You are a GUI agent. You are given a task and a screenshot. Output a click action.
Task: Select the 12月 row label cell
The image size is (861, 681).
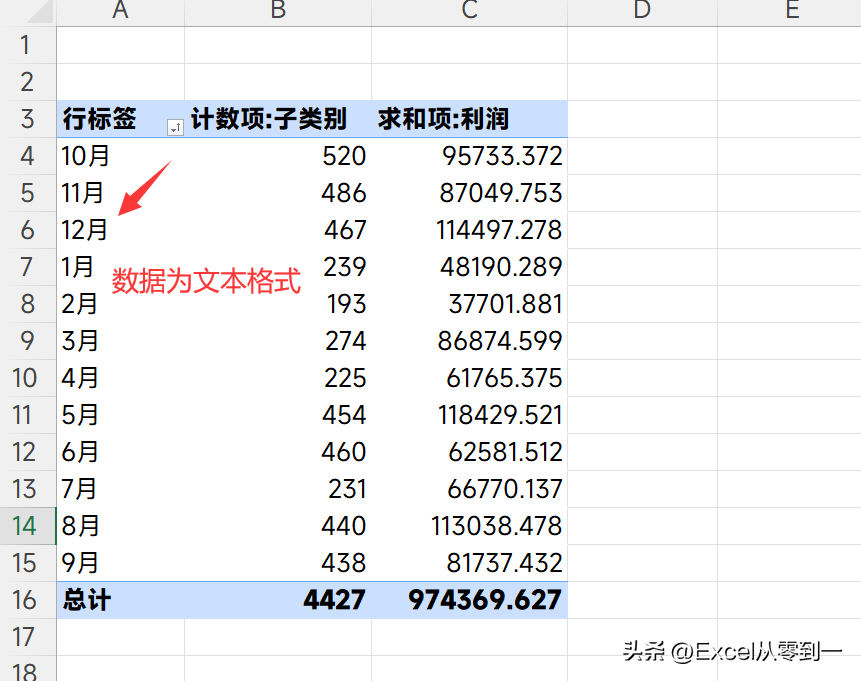click(x=120, y=230)
